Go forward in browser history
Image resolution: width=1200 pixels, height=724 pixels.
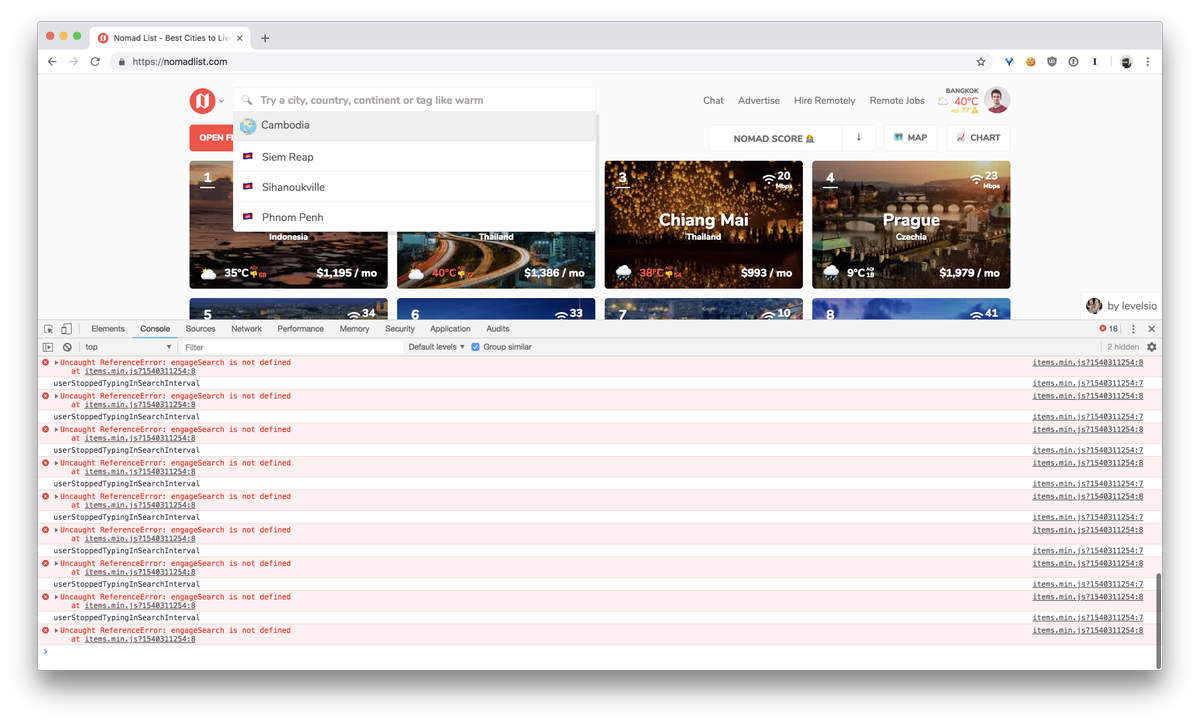74,61
